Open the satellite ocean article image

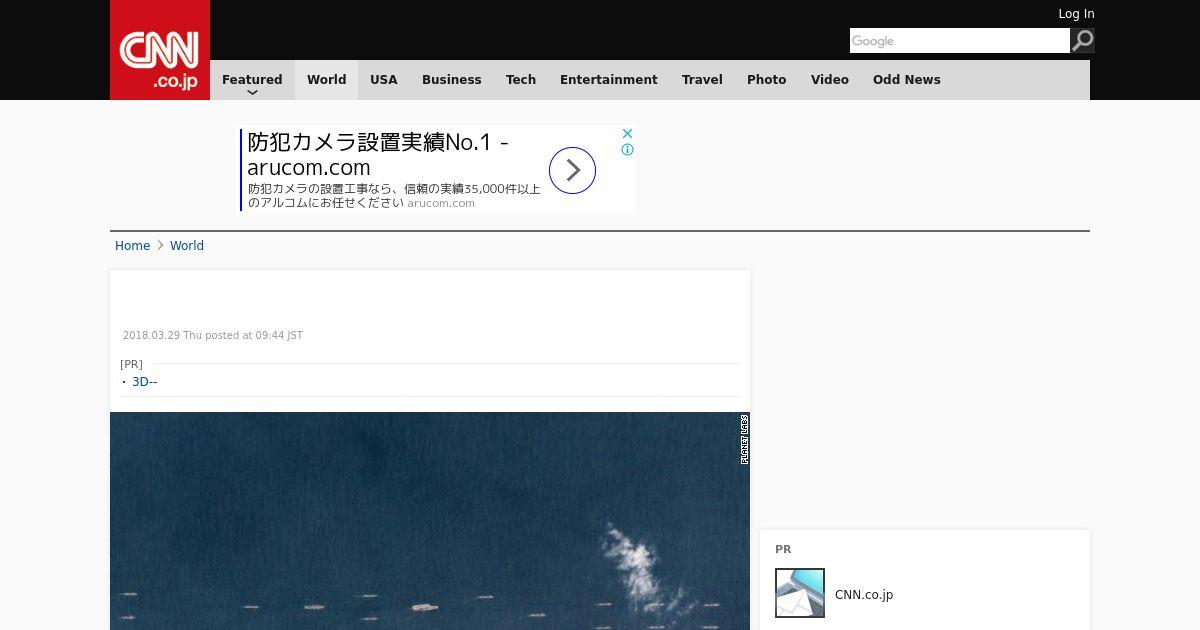coord(430,521)
